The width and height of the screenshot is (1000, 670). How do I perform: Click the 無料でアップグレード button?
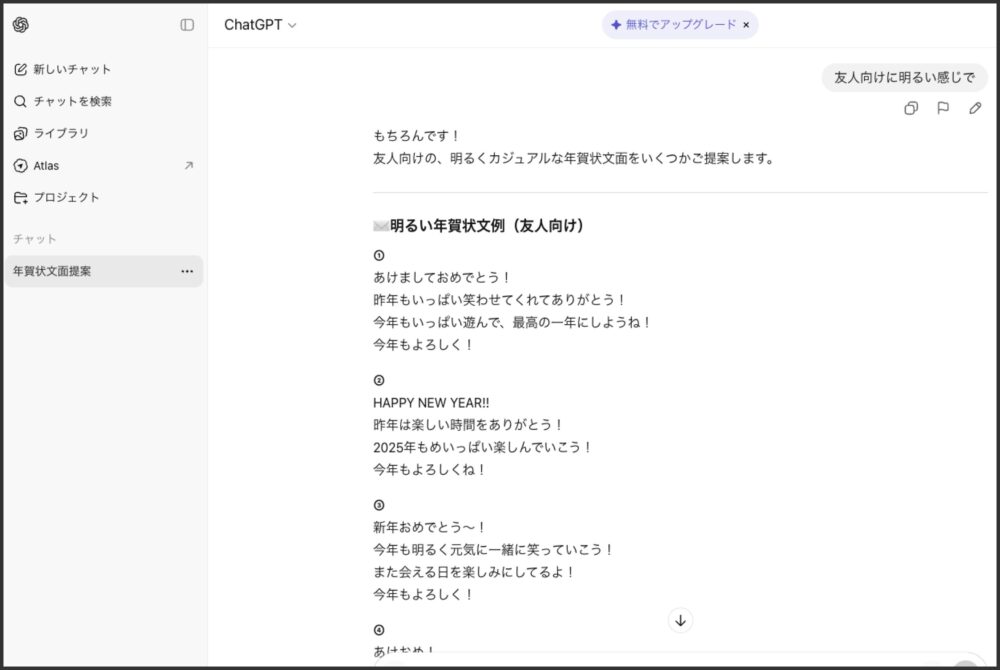tap(675, 27)
